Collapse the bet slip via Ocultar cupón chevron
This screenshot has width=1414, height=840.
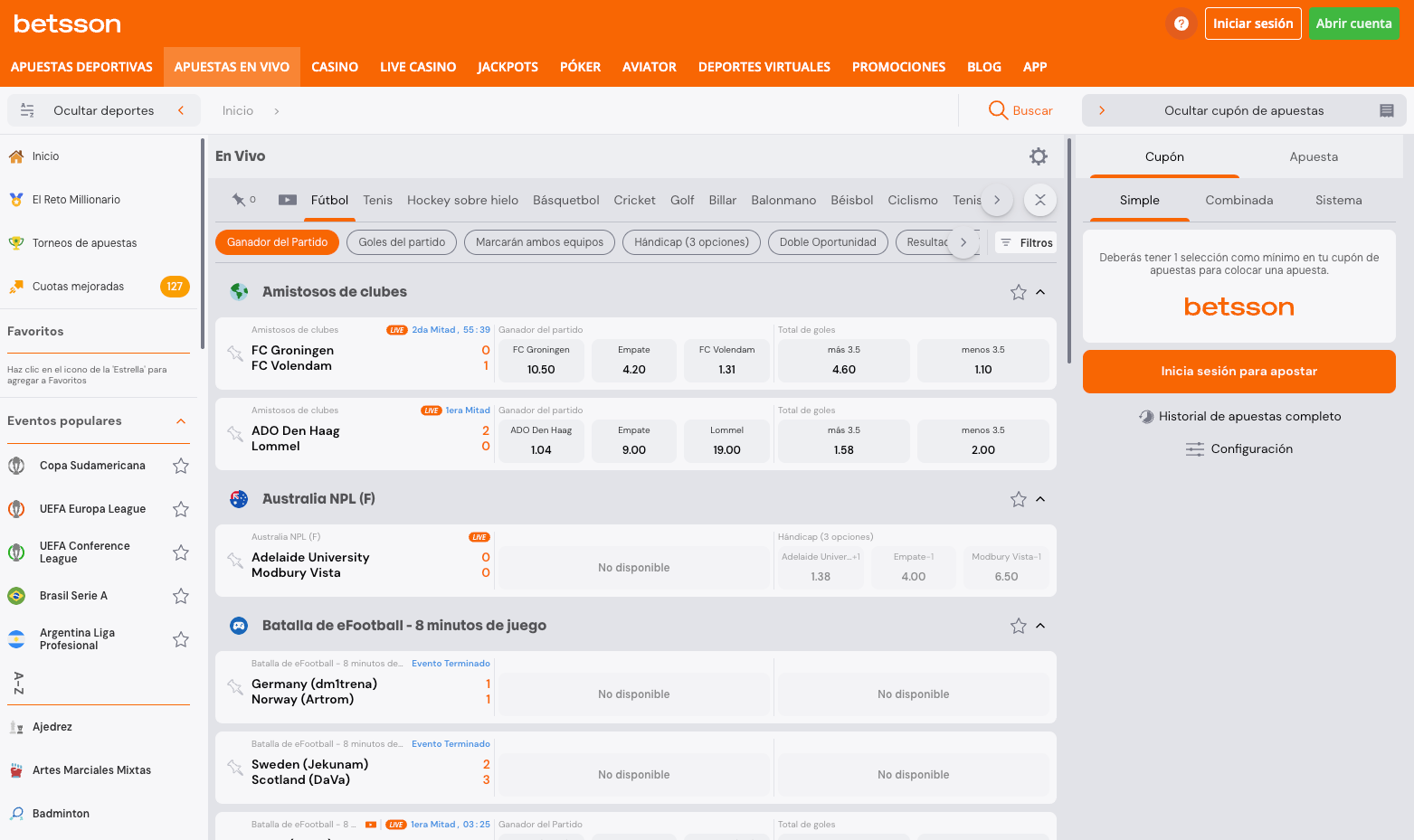point(1102,110)
